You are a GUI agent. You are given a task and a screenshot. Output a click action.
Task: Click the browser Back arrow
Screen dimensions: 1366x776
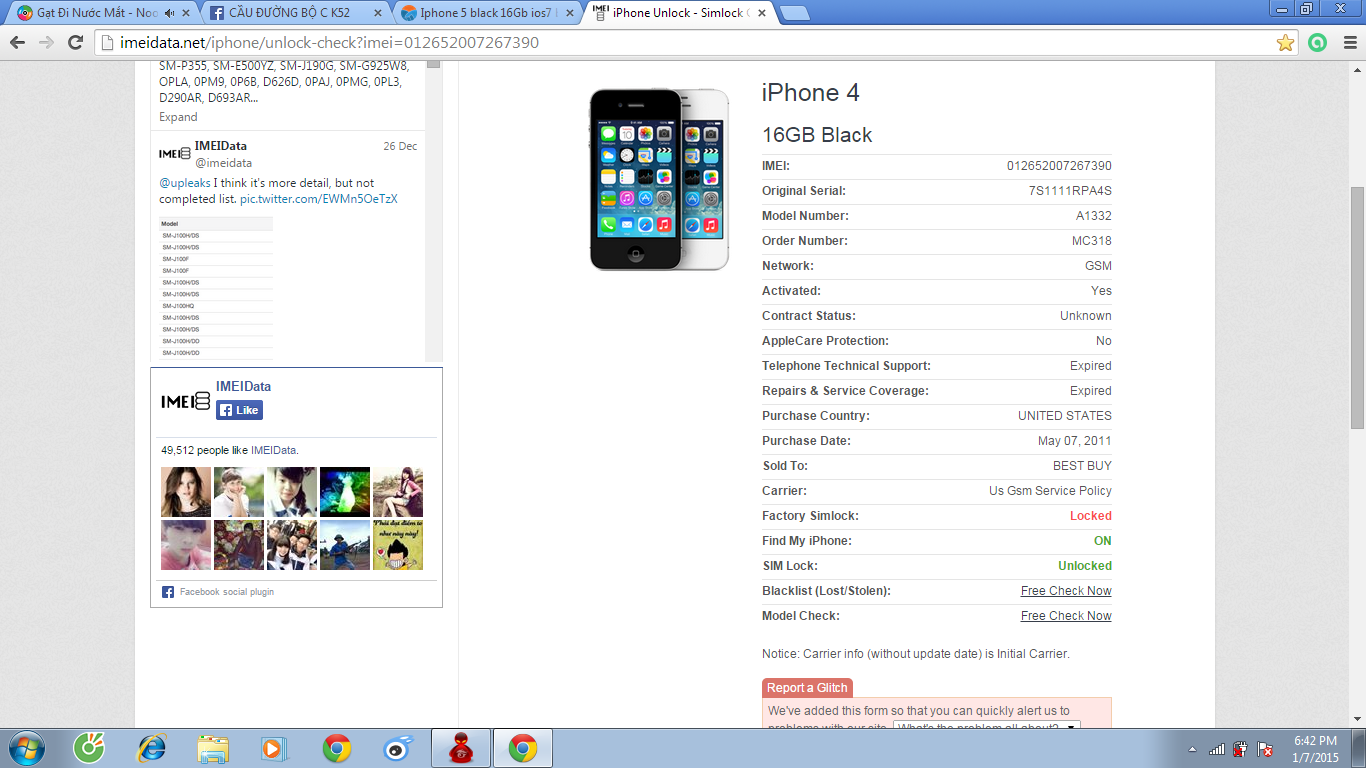click(17, 43)
